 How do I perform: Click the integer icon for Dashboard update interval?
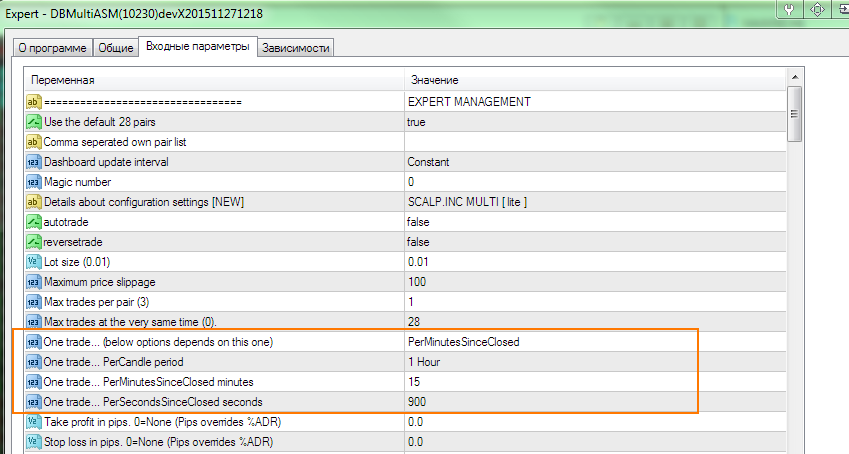pyautogui.click(x=34, y=162)
